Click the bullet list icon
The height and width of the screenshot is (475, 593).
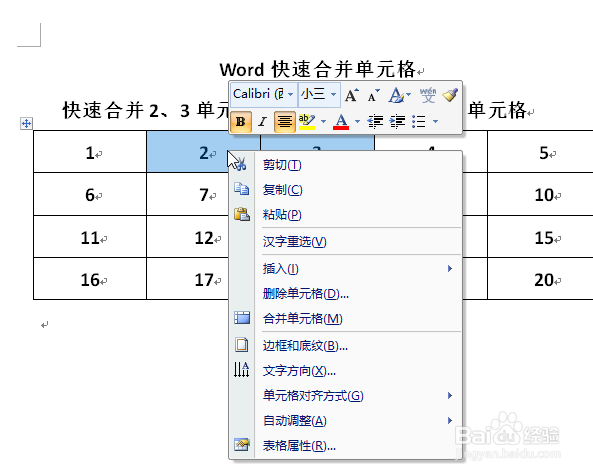419,122
